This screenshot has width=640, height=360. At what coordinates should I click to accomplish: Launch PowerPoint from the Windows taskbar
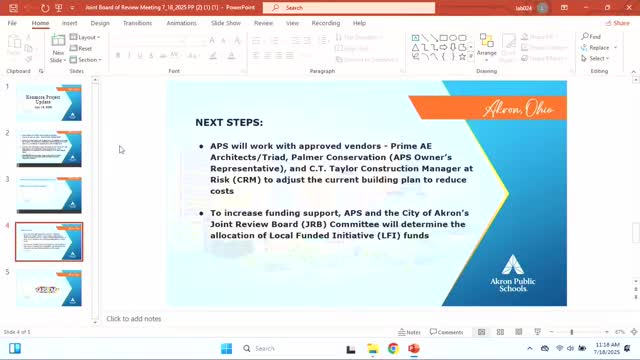click(x=413, y=349)
